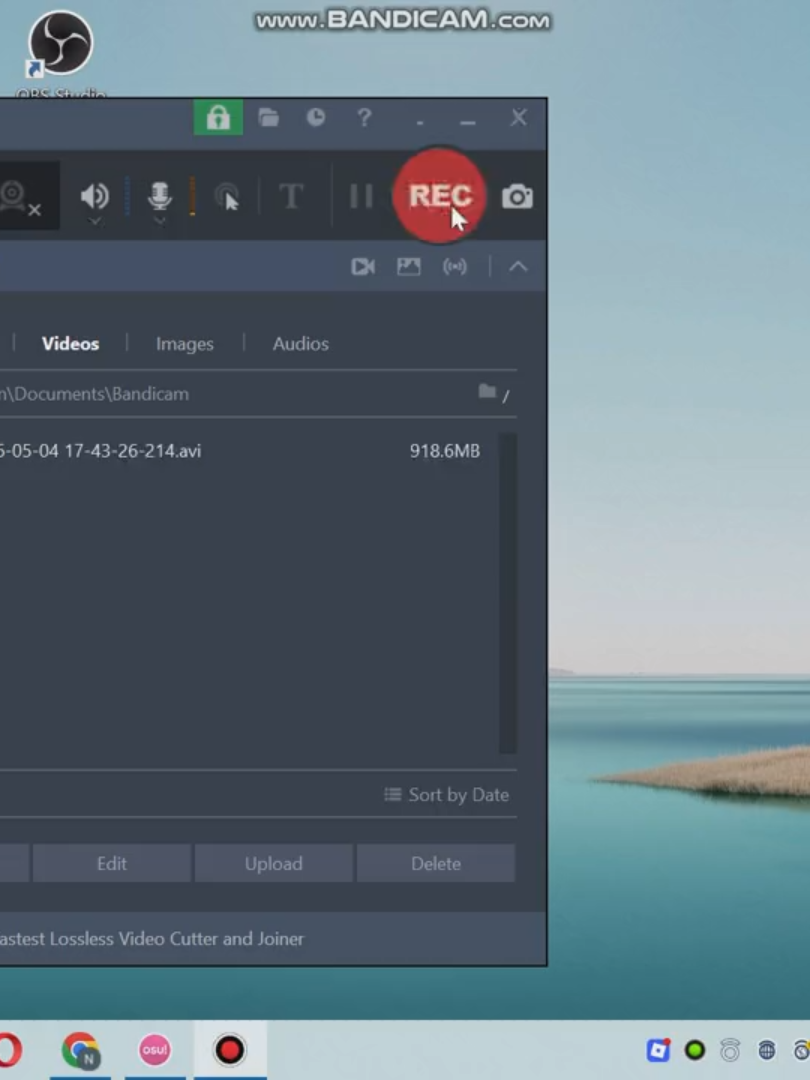
Task: Switch to the Audios tab
Action: (300, 344)
